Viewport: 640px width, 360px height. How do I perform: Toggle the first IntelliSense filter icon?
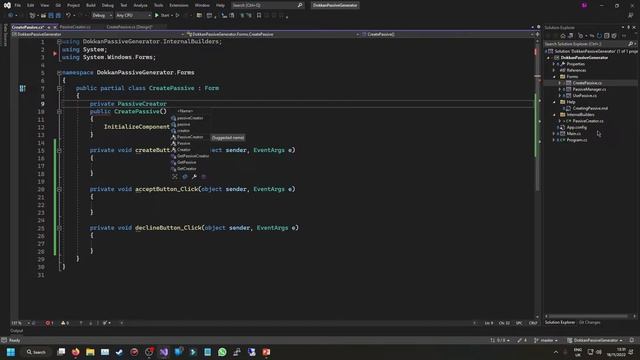click(x=175, y=177)
